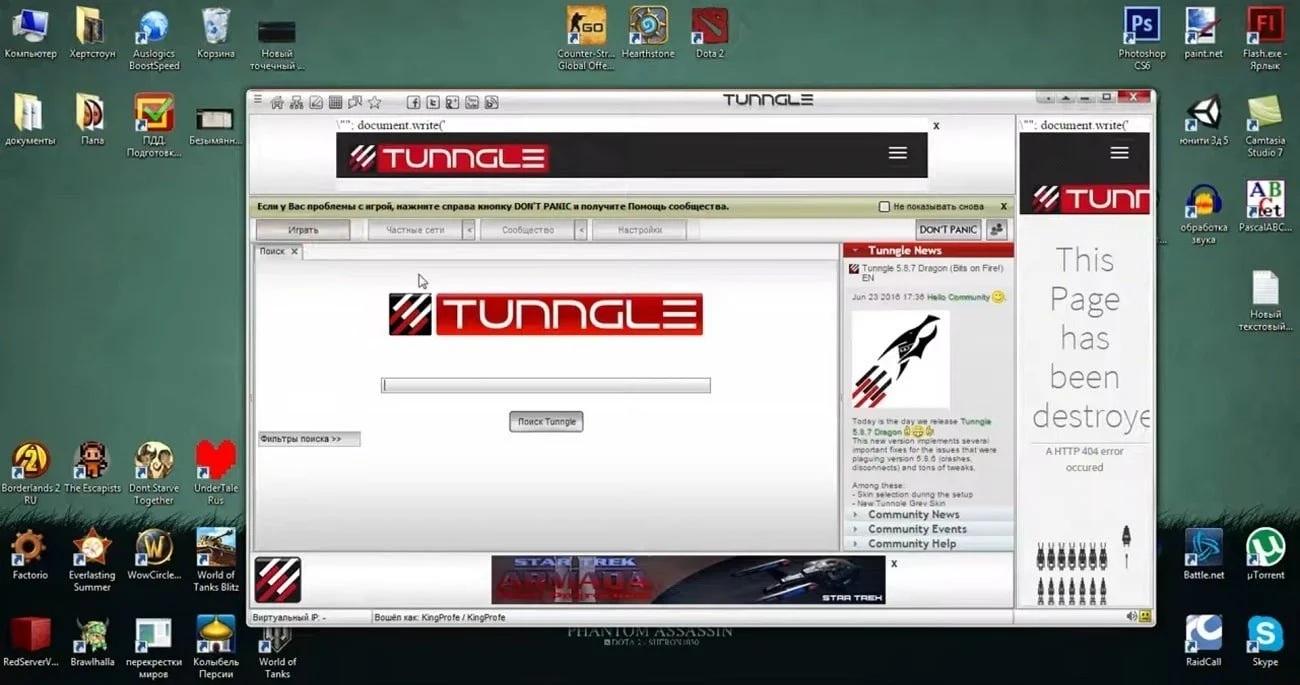Image resolution: width=1300 pixels, height=685 pixels.
Task: Open the юнити 3д 5 desktop shortcut
Action: coord(1204,121)
